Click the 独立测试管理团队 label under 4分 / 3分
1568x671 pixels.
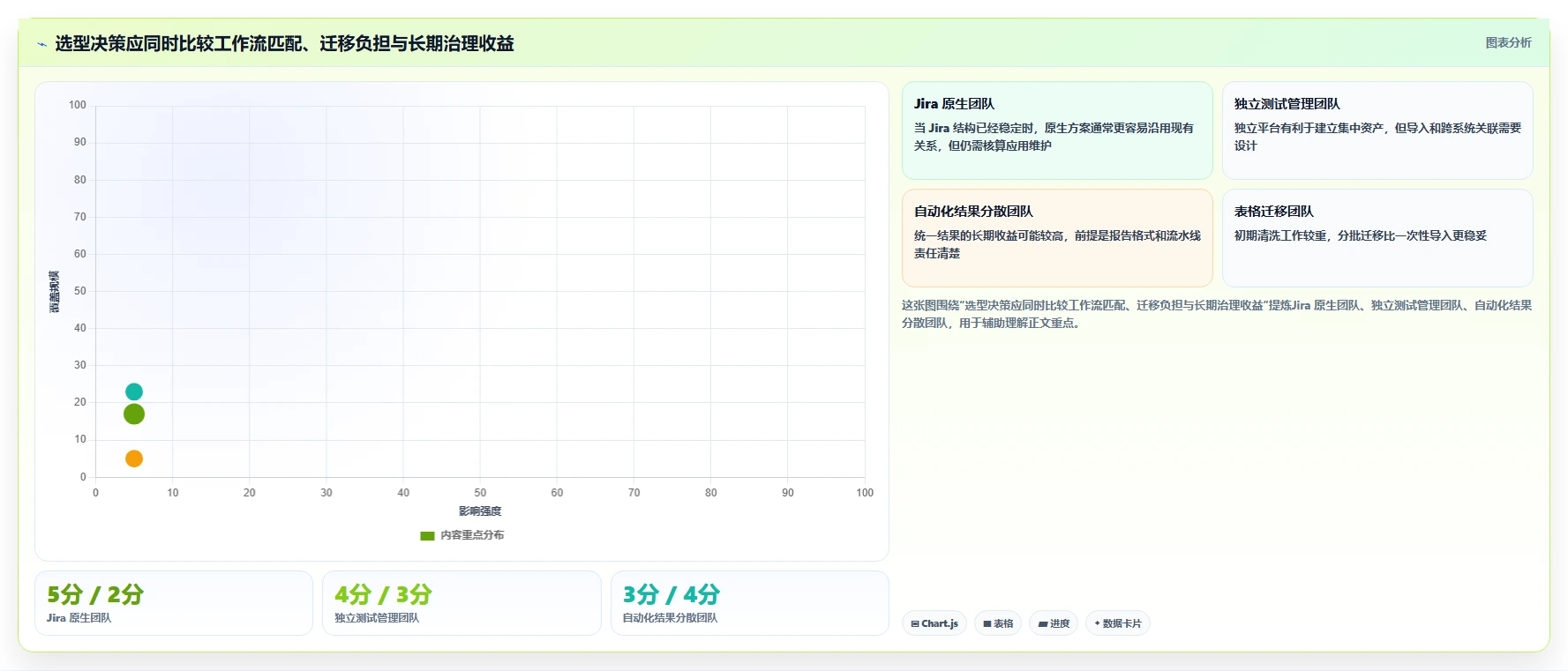(377, 618)
